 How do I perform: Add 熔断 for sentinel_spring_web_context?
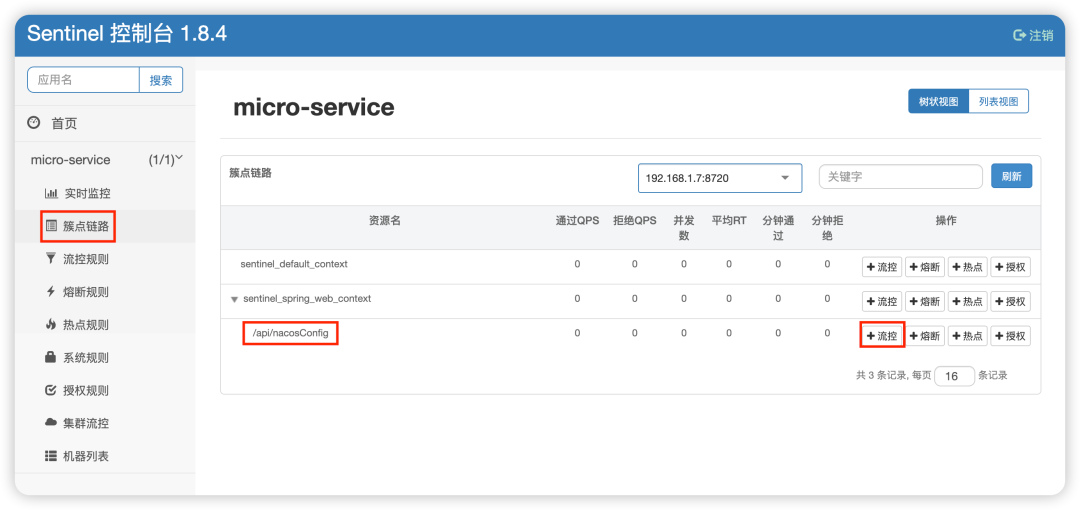[925, 301]
